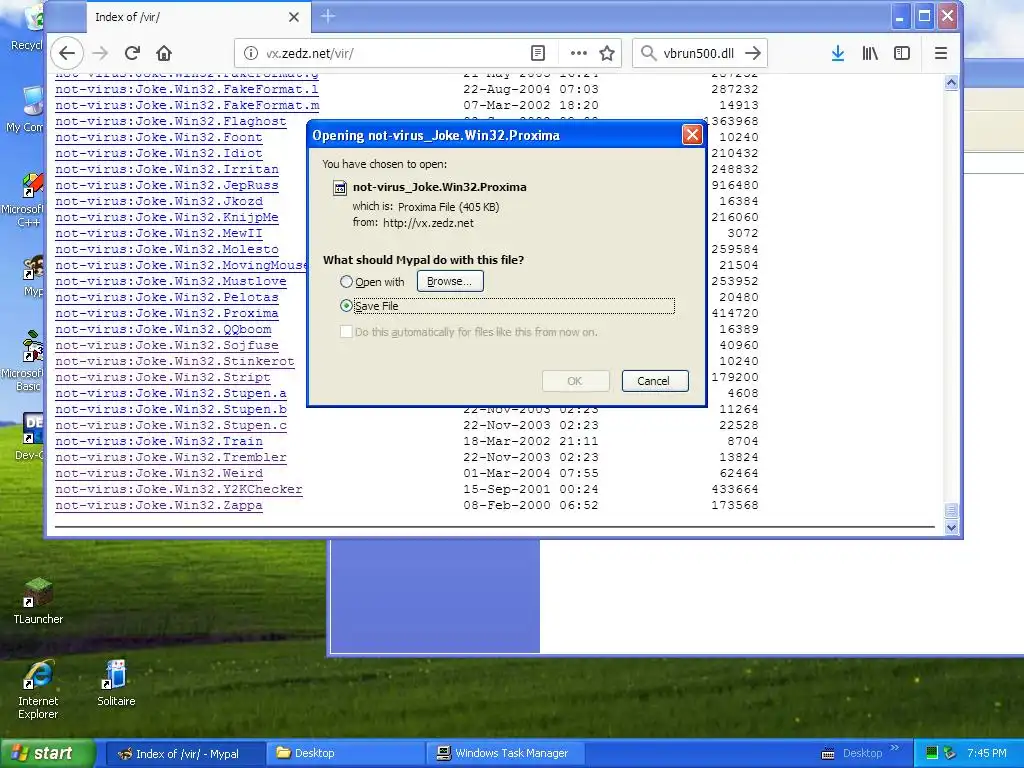
Task: Open the downloads arrow panel
Action: click(838, 54)
